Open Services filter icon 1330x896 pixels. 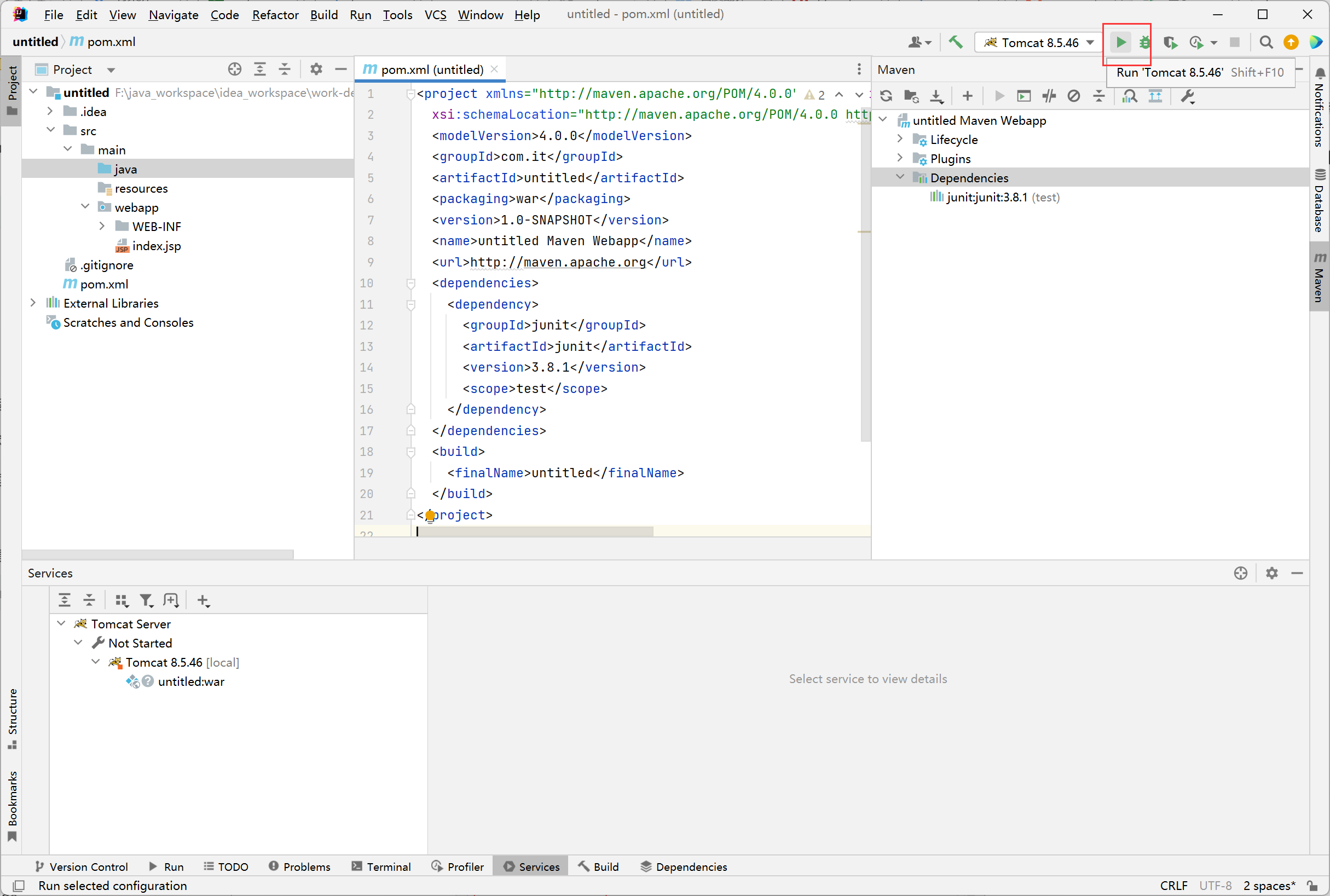pos(146,600)
